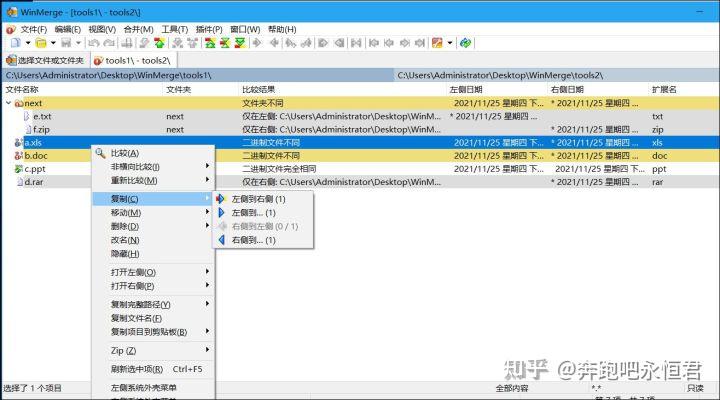Click the Copy Right toolbar arrow icon
The height and width of the screenshot is (400, 720).
[257, 43]
